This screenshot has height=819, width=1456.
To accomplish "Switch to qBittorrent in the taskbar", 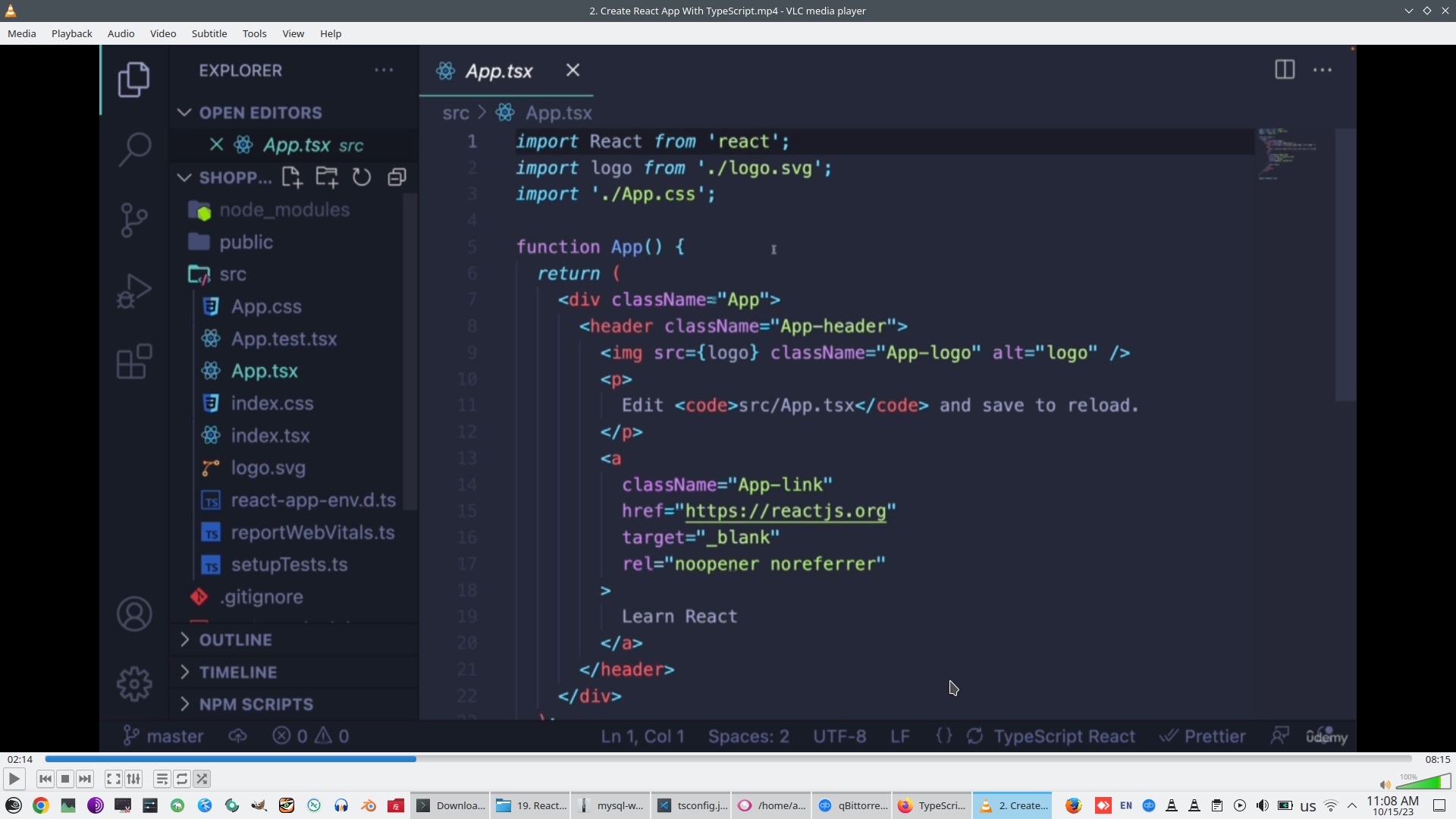I will point(852,805).
